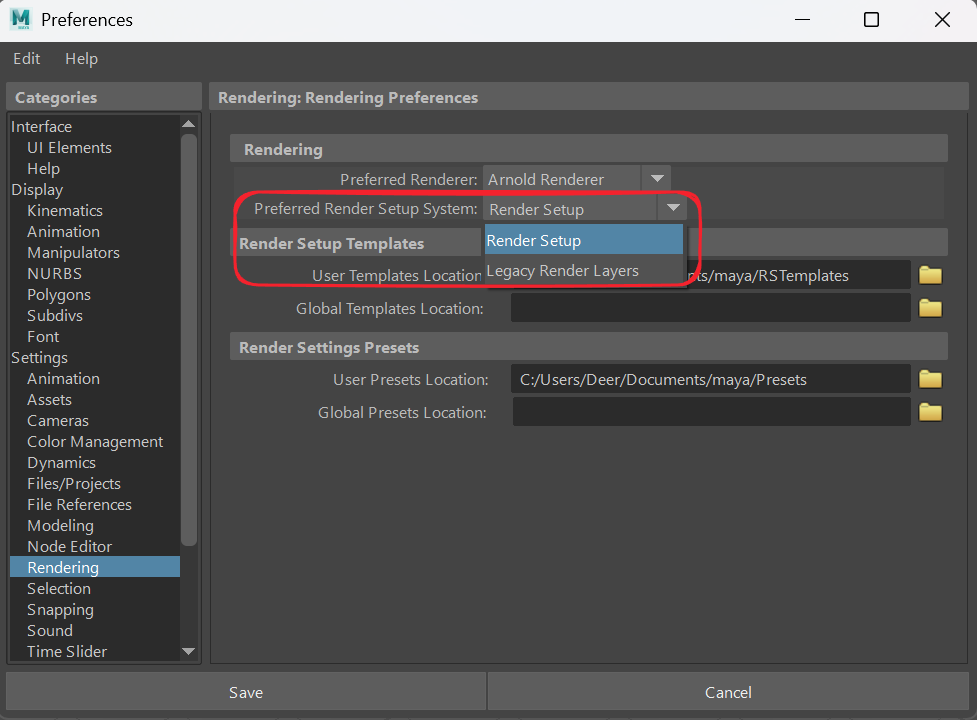Cancel the preferences dialog
This screenshot has height=720, width=977.
point(728,692)
